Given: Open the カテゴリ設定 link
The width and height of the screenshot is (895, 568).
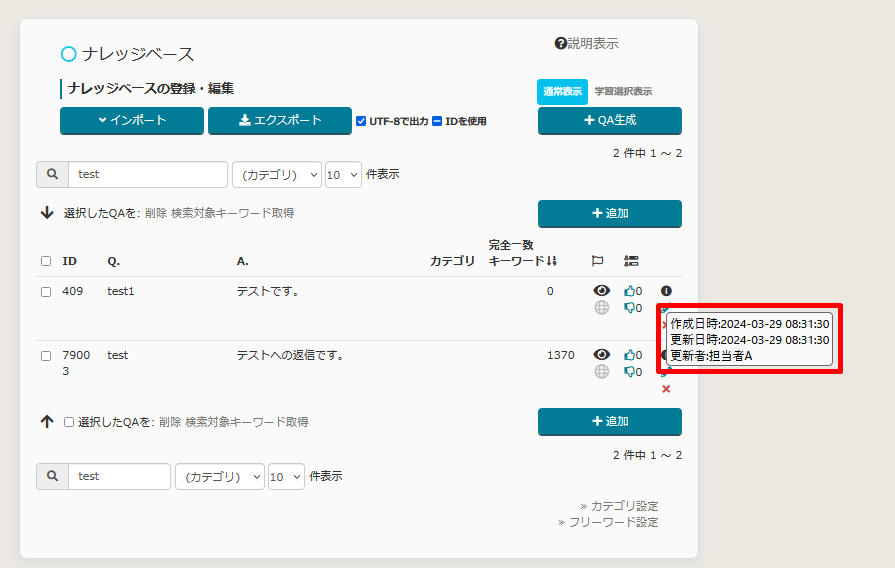Looking at the screenshot, I should [624, 506].
